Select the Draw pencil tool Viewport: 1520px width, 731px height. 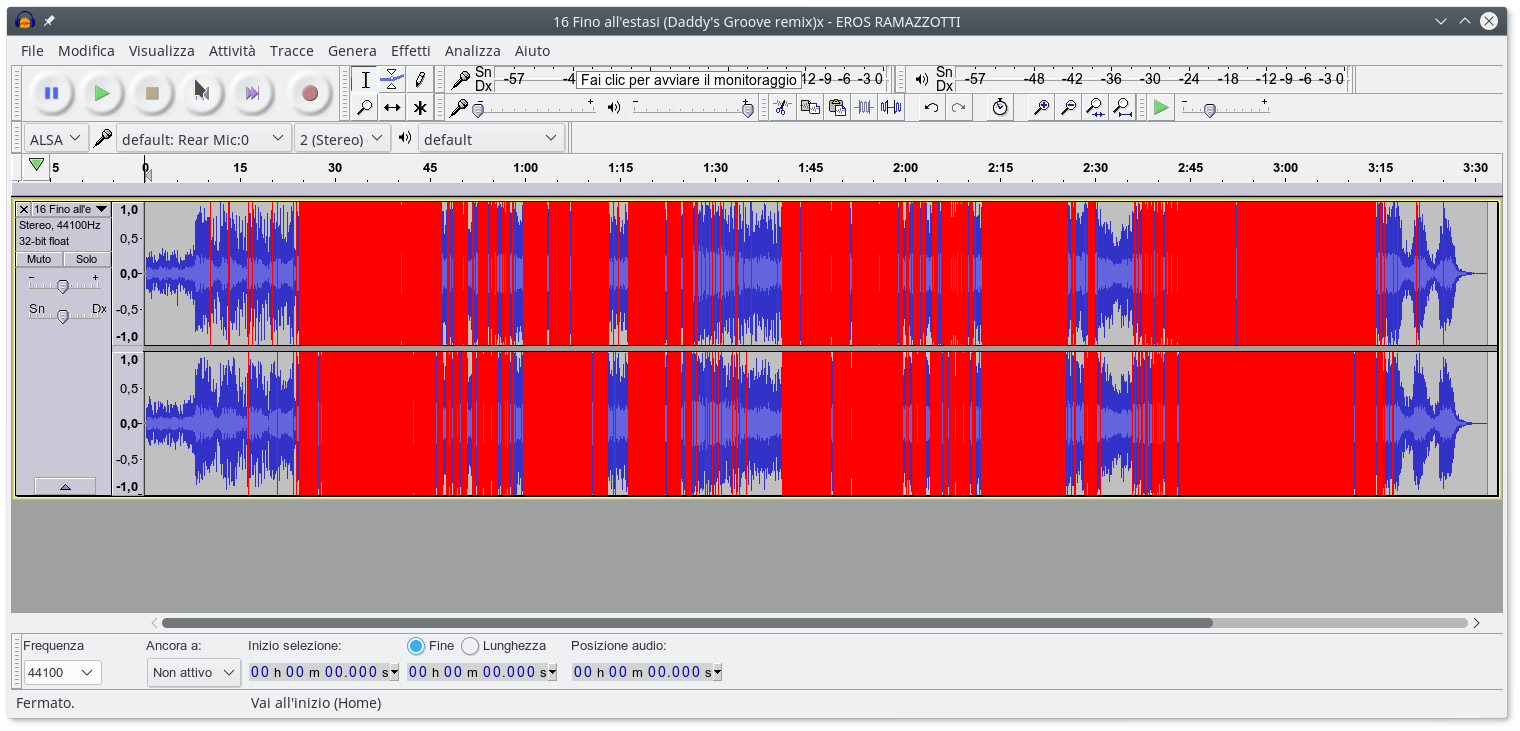pos(420,80)
